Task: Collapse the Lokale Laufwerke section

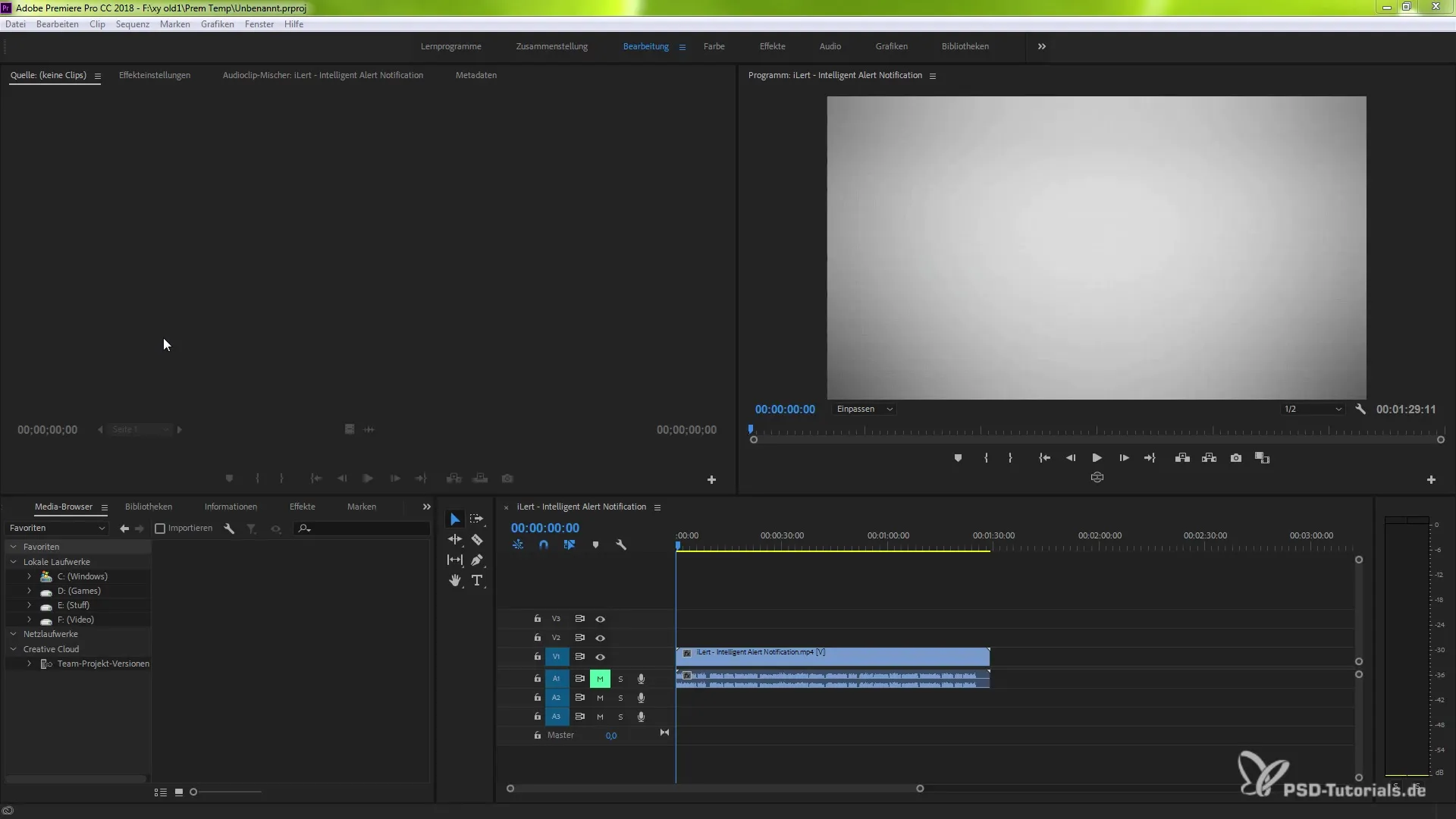Action: click(x=13, y=563)
